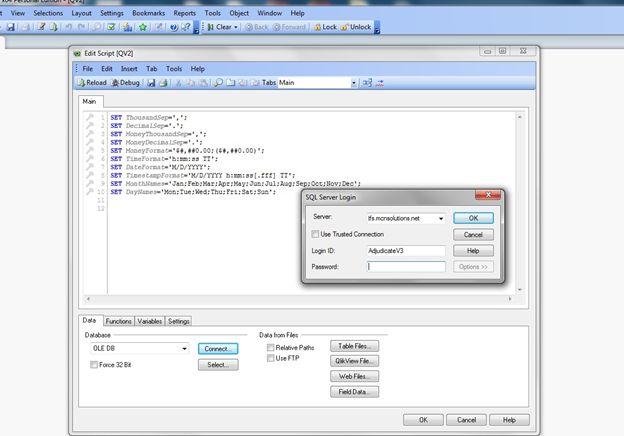
Task: Expand the Server combo box in SQL login
Action: pos(441,217)
